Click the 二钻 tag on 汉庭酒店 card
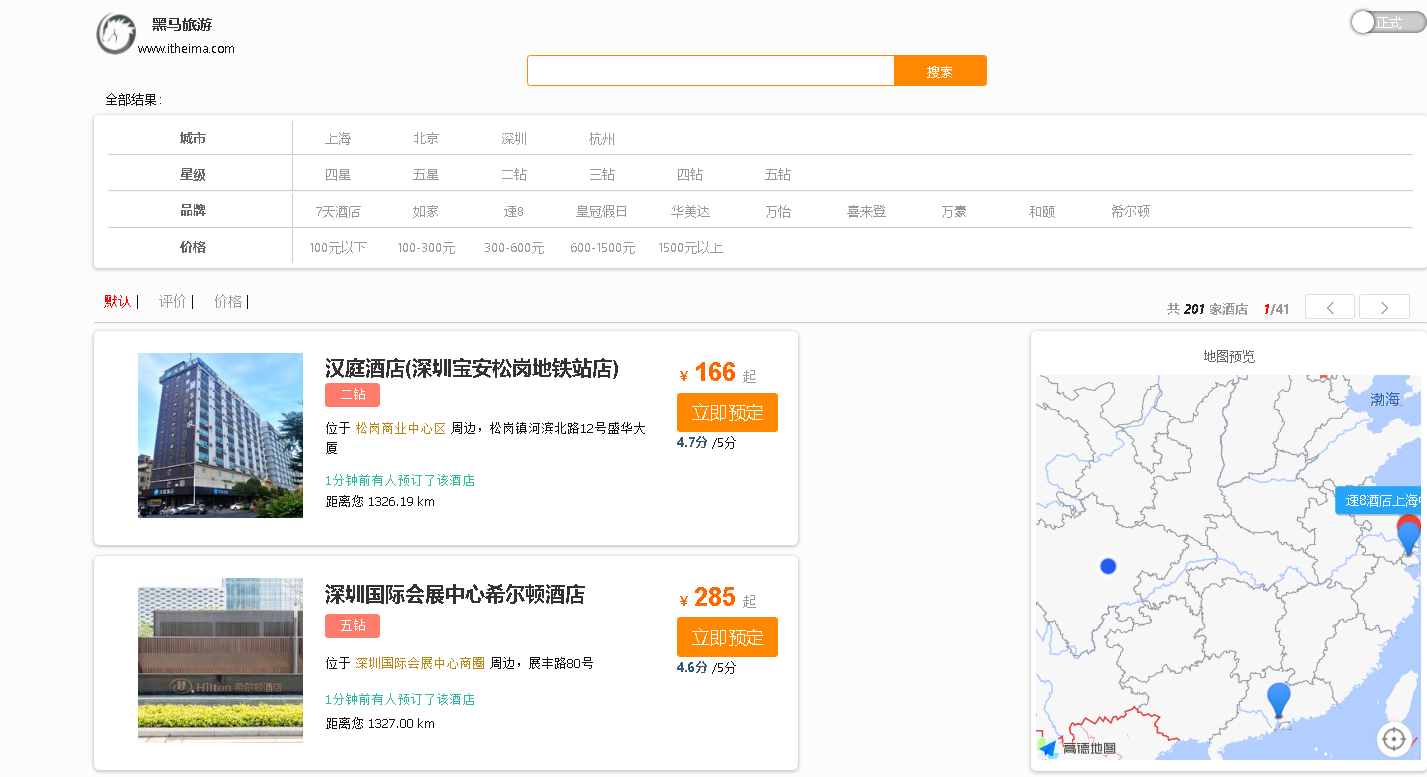Image resolution: width=1427 pixels, height=777 pixels. pos(352,395)
